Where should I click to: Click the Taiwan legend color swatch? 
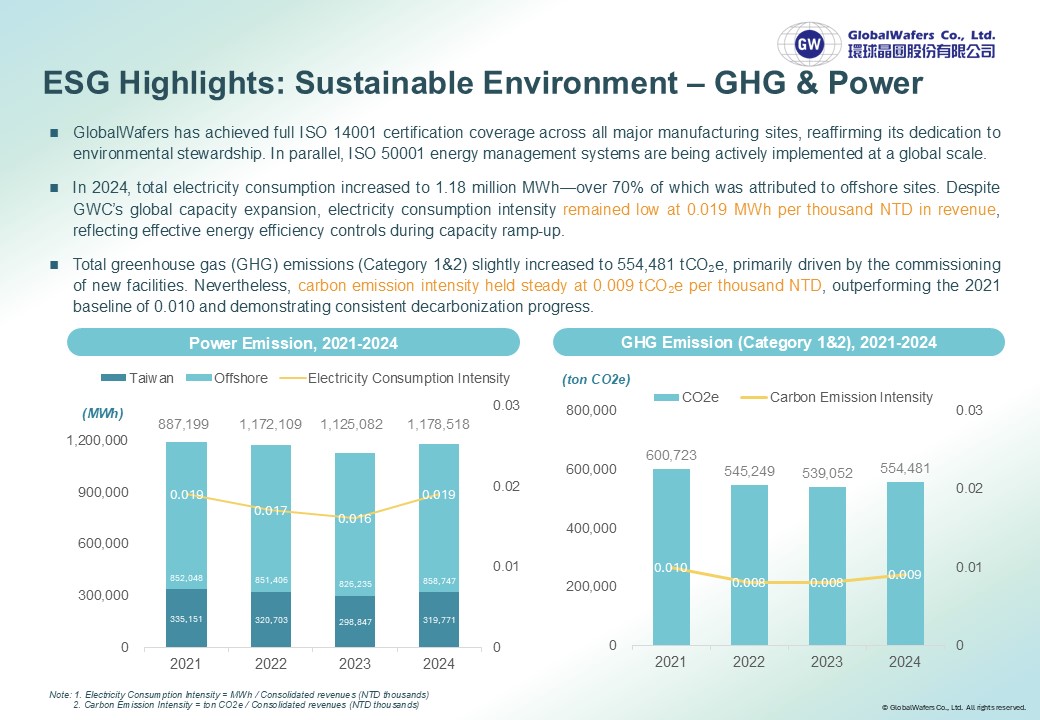click(x=113, y=378)
